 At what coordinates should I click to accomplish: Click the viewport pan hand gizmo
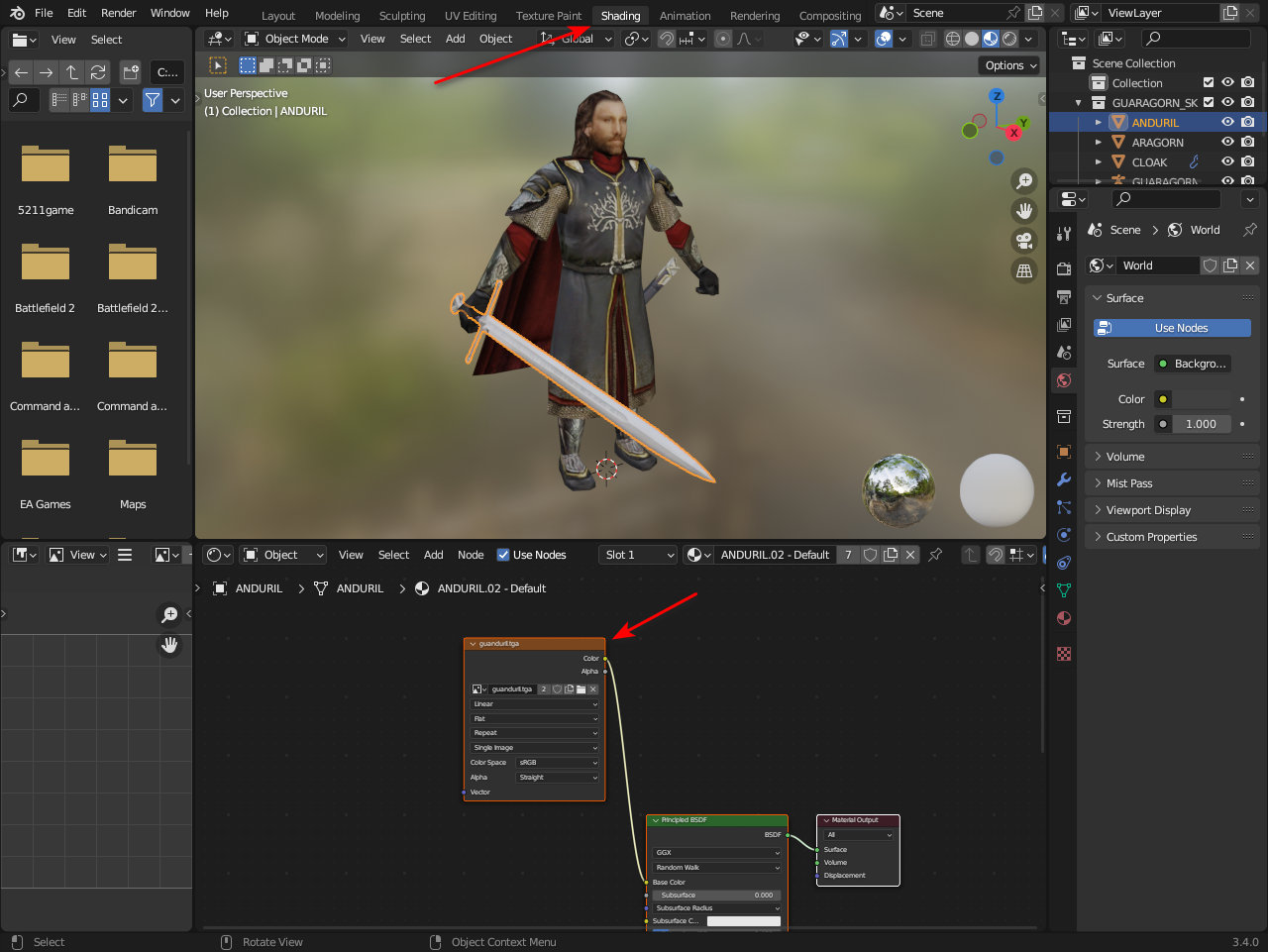click(x=1024, y=211)
